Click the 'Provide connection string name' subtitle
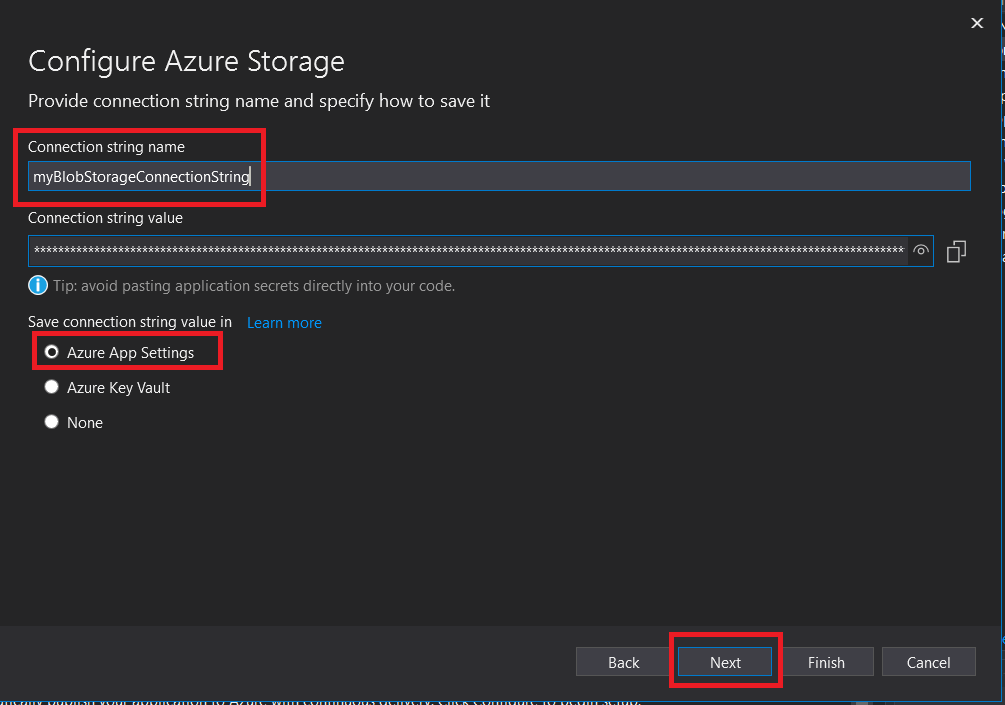The height and width of the screenshot is (705, 1005). pyautogui.click(x=259, y=101)
